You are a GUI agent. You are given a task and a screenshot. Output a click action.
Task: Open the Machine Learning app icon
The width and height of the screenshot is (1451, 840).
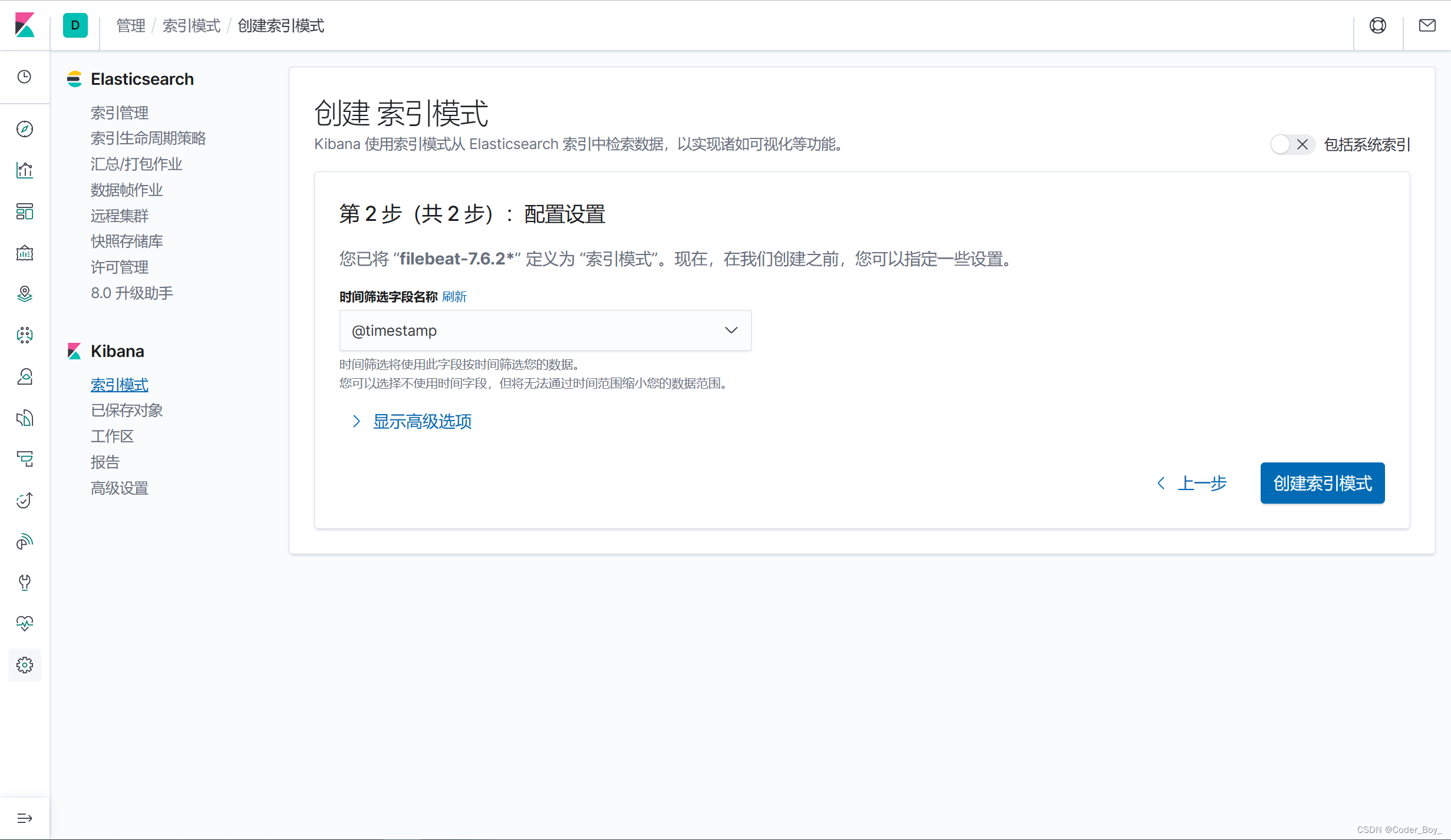point(25,335)
